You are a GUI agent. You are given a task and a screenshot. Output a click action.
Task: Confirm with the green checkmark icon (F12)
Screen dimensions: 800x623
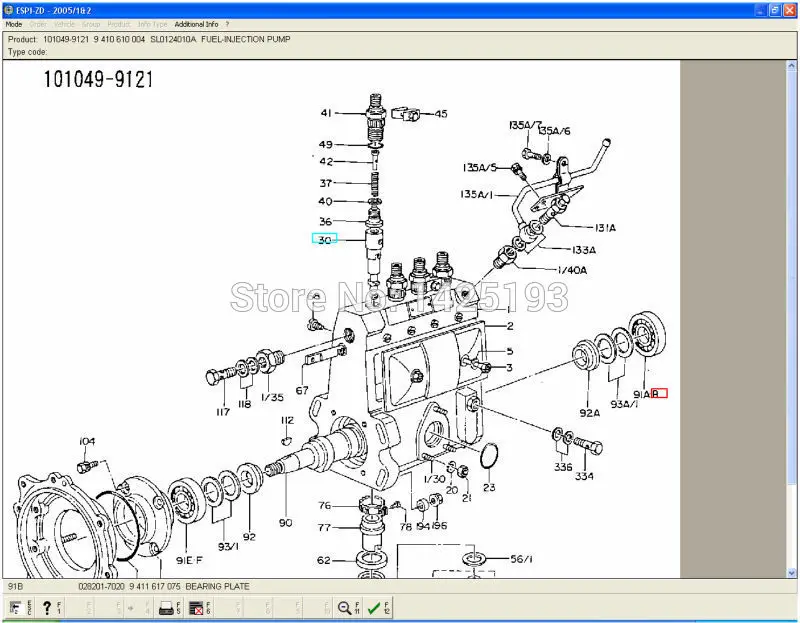pos(374,606)
